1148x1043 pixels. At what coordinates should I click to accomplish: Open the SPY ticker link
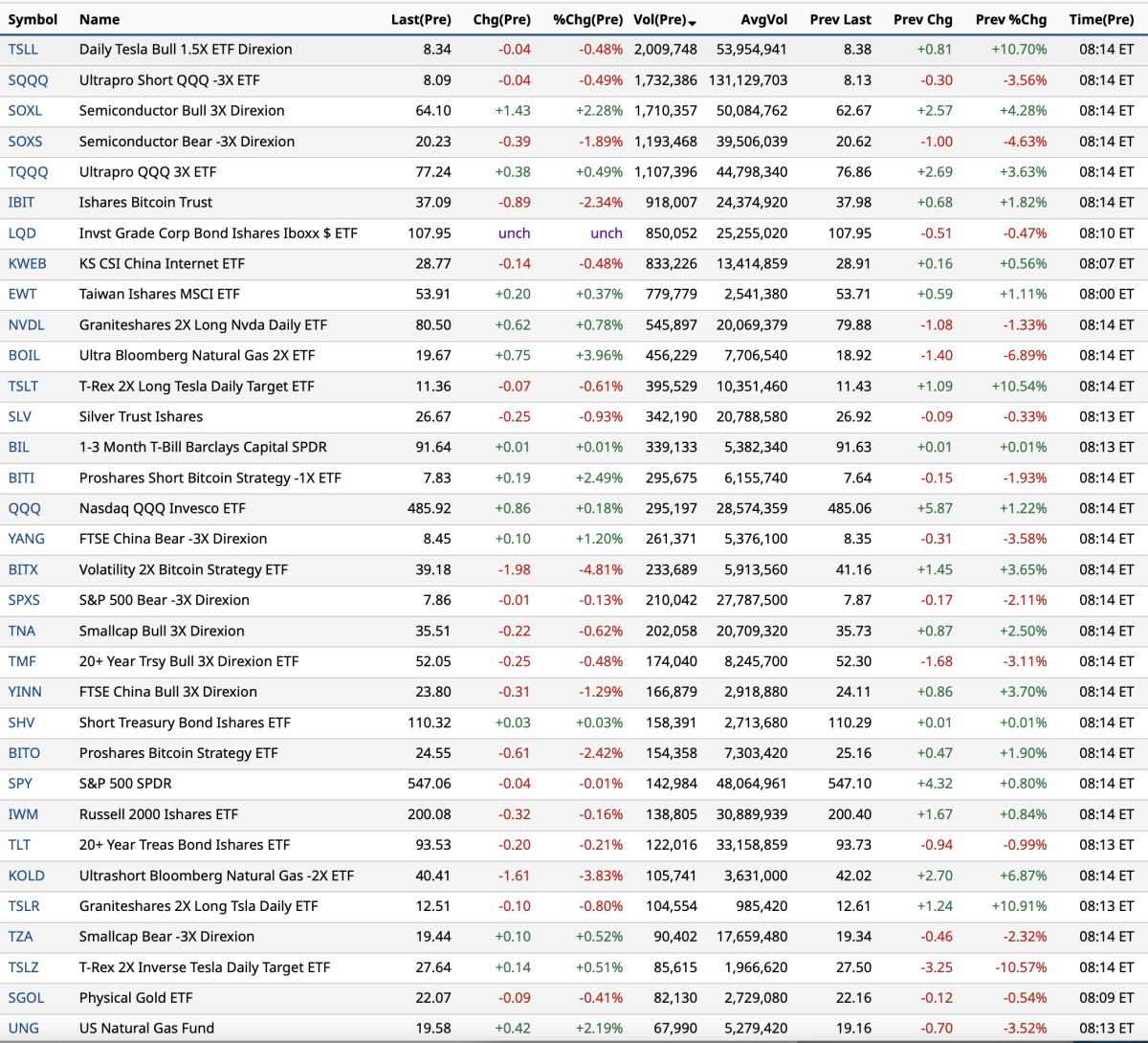pos(20,784)
